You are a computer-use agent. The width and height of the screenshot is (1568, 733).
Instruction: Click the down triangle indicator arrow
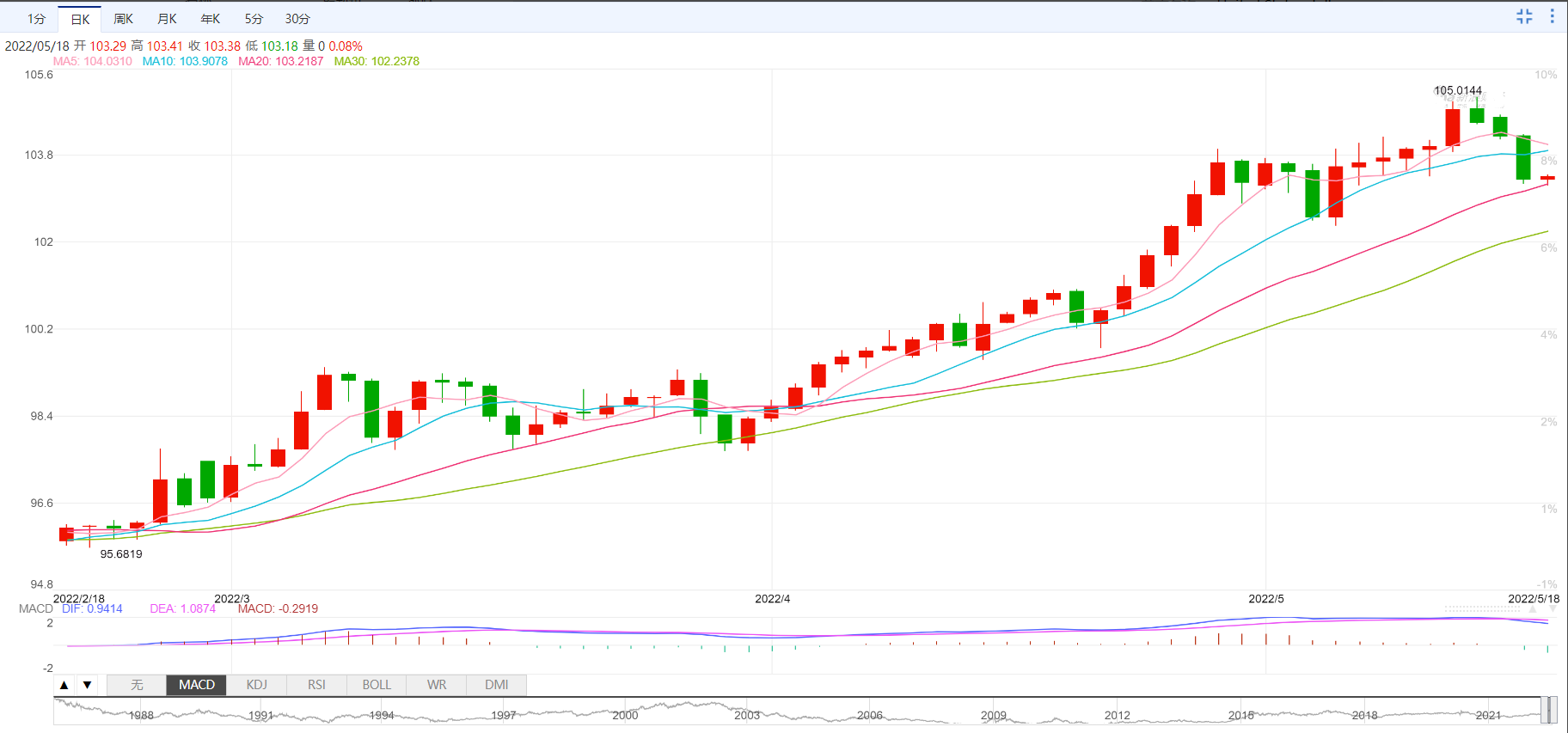click(x=87, y=685)
